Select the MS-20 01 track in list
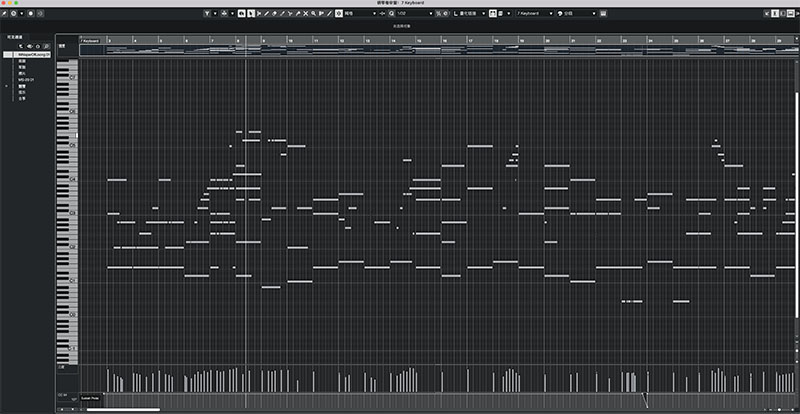The width and height of the screenshot is (800, 414). point(26,80)
